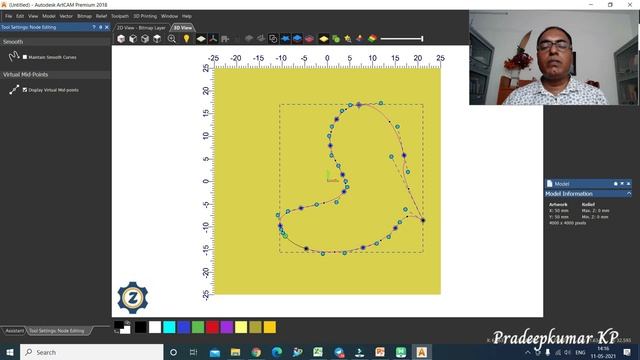Click the pink relief layer icon
Screen dimensions: 640x360
point(309,39)
